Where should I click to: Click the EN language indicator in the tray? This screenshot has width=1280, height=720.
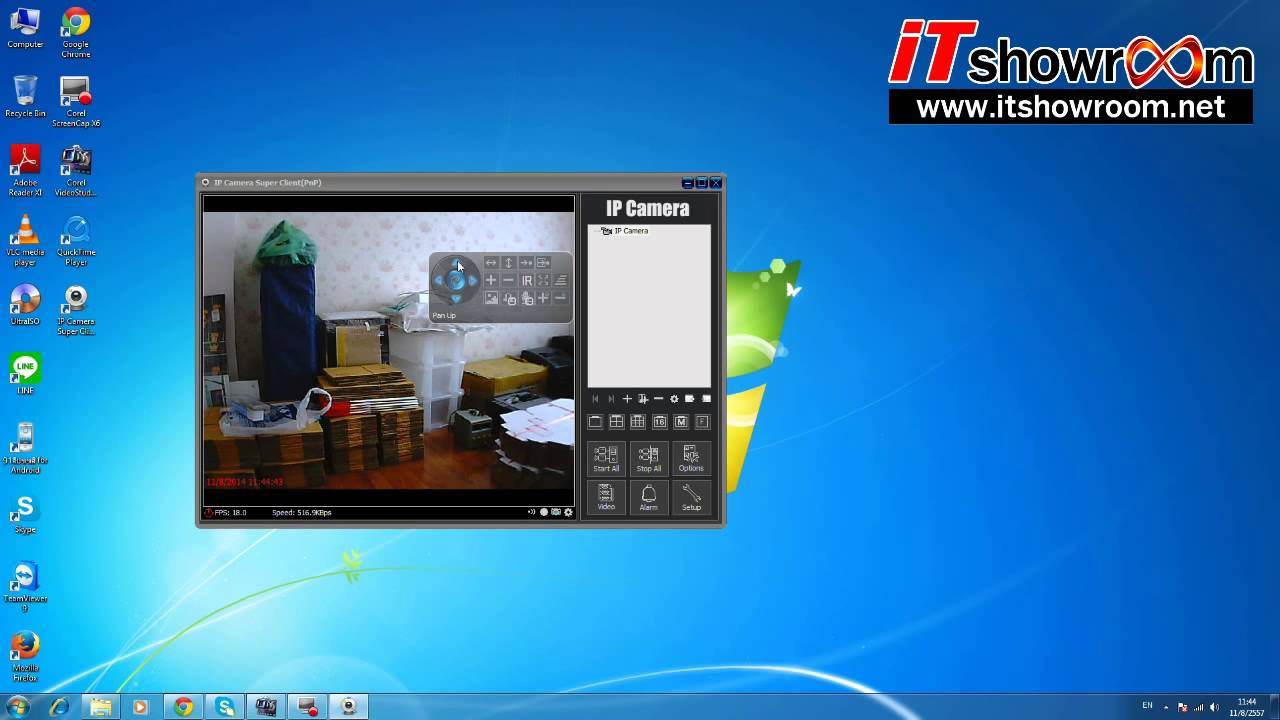pyautogui.click(x=1147, y=706)
